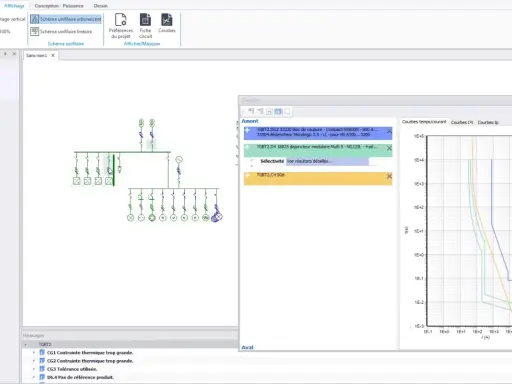This screenshot has width=512, height=384.
Task: Select CG3 Tolérance utilisée row
Action: 72,369
